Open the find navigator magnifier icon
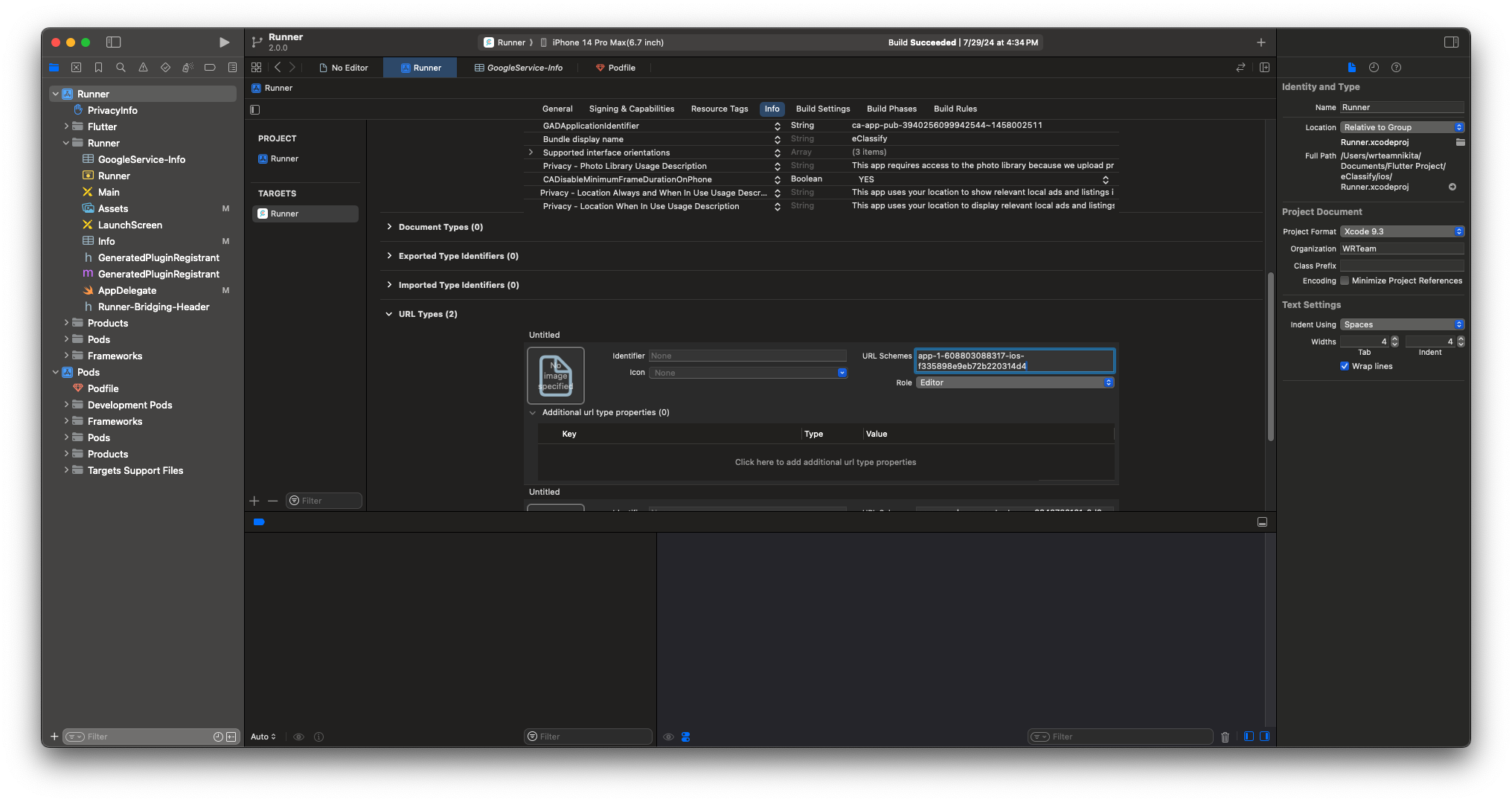Image resolution: width=1512 pixels, height=802 pixels. click(x=121, y=68)
